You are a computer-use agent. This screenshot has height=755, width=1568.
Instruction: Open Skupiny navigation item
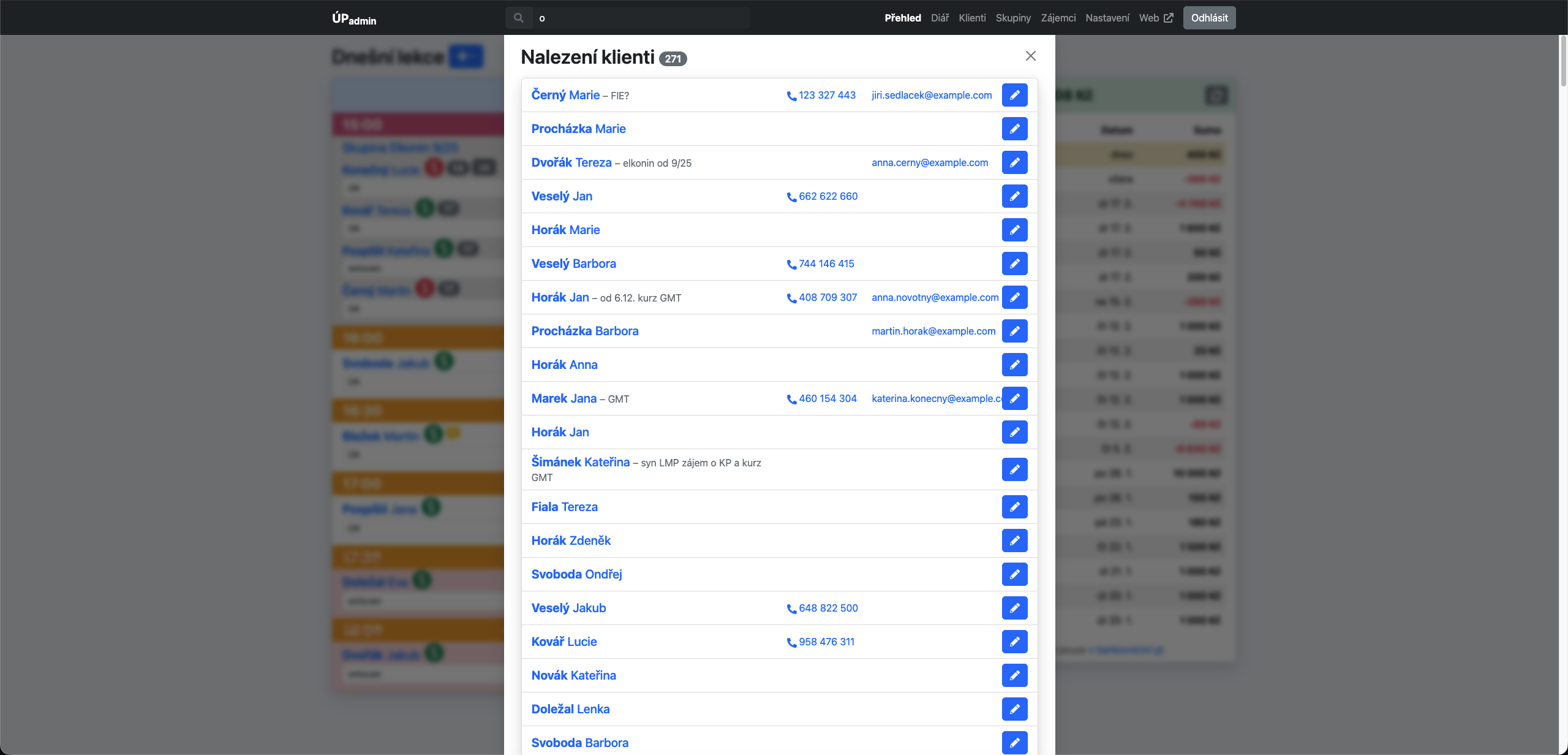click(1013, 18)
